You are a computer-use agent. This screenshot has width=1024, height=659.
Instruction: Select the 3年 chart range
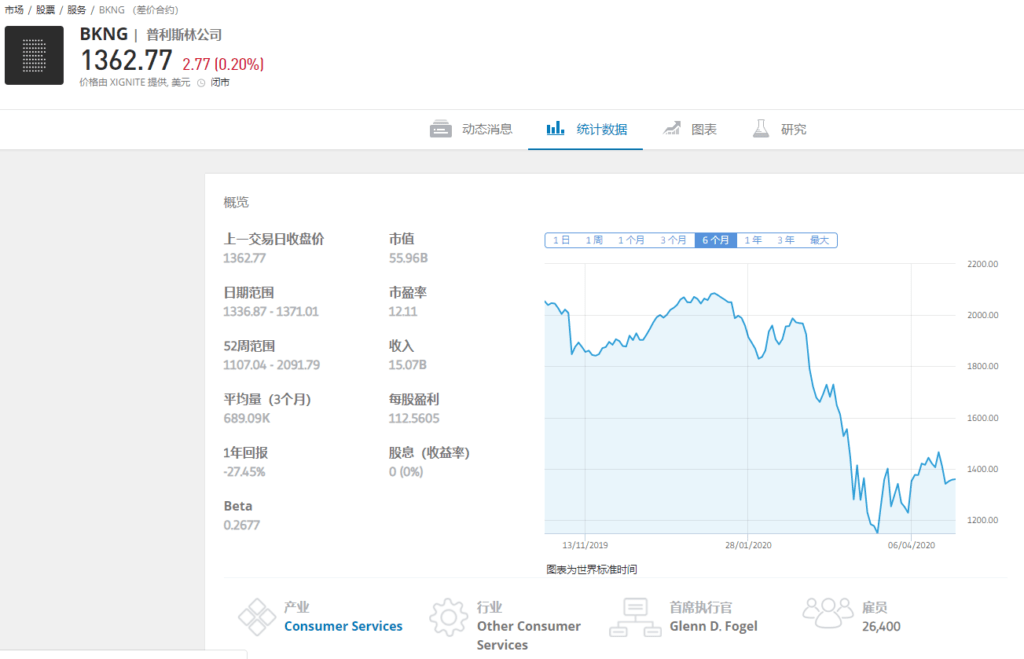[x=786, y=240]
